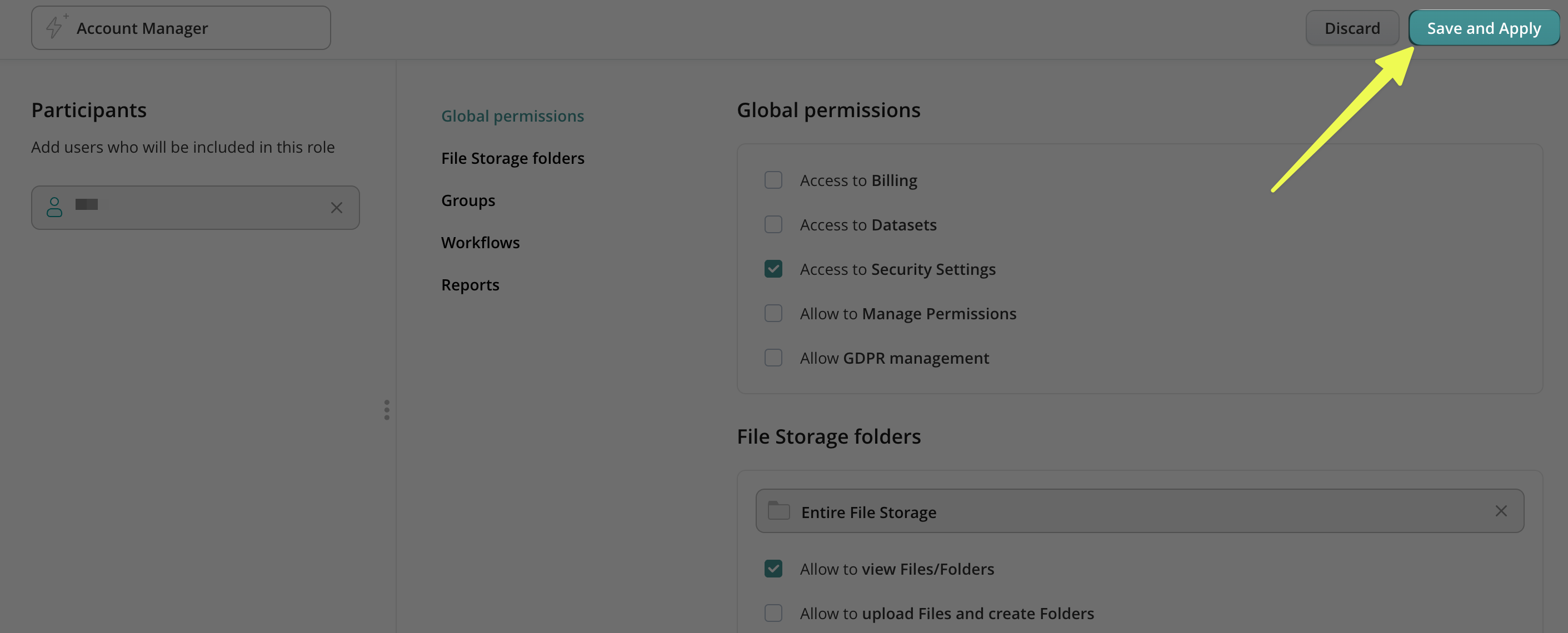The width and height of the screenshot is (1568, 633).
Task: Click Save and Apply button
Action: [1484, 28]
